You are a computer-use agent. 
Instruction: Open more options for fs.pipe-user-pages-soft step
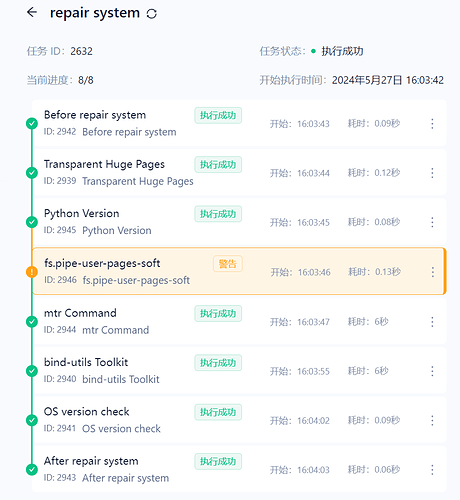(x=433, y=272)
